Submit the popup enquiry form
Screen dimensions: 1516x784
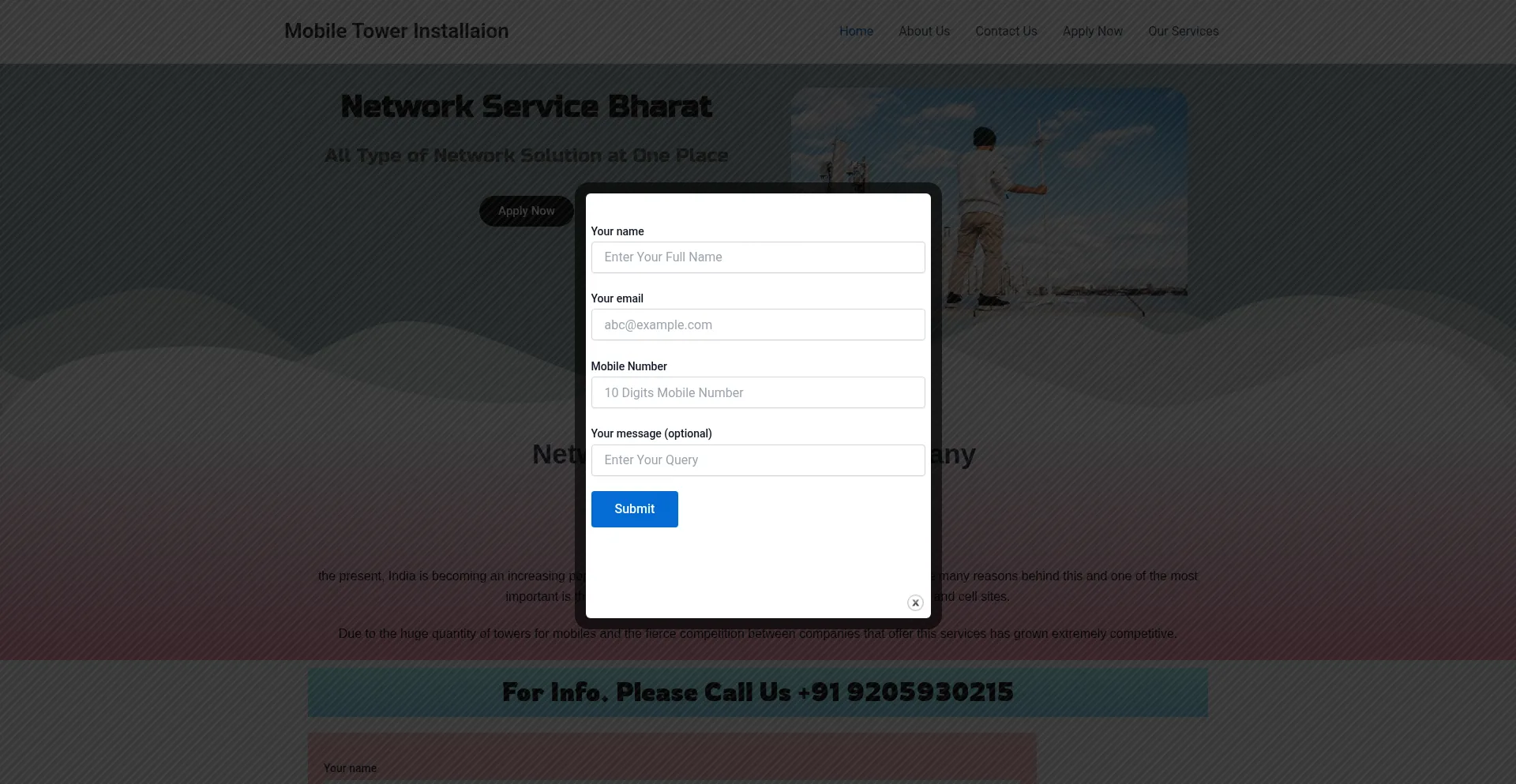[634, 509]
